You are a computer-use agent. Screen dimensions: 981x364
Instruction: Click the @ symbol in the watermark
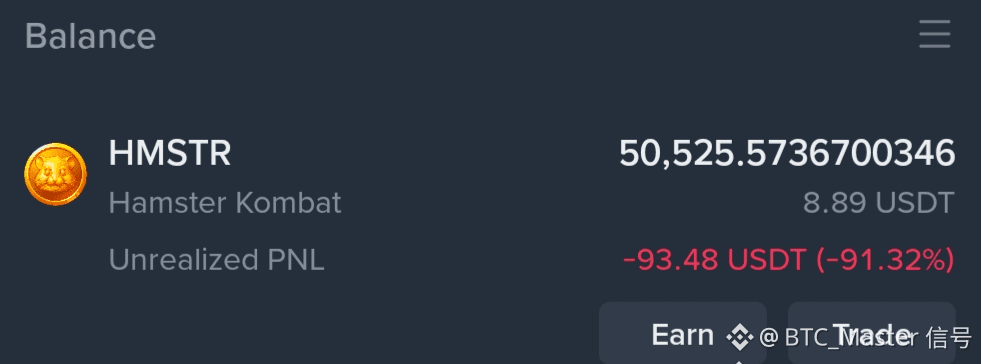point(769,338)
